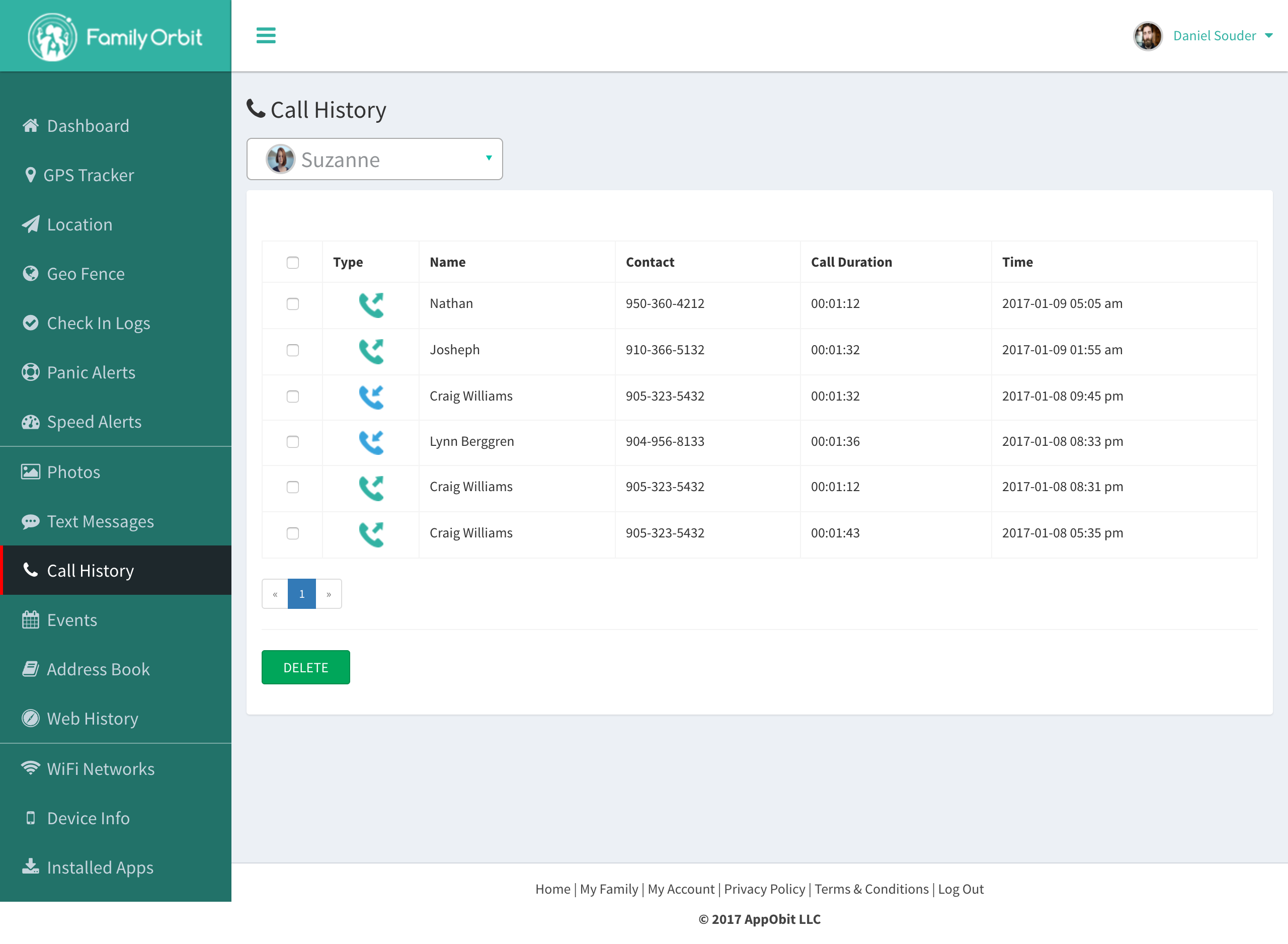Go to Text Messages in sidebar

tap(116, 521)
